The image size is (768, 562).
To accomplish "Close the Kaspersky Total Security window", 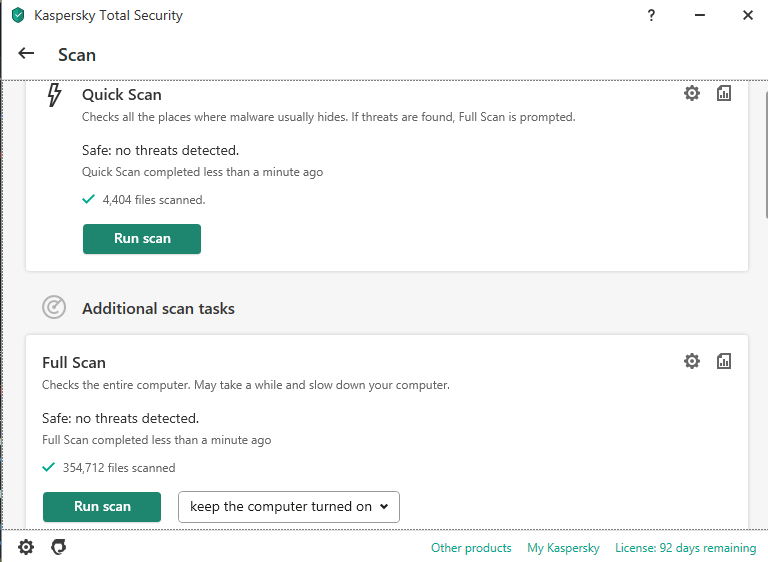I will click(748, 15).
